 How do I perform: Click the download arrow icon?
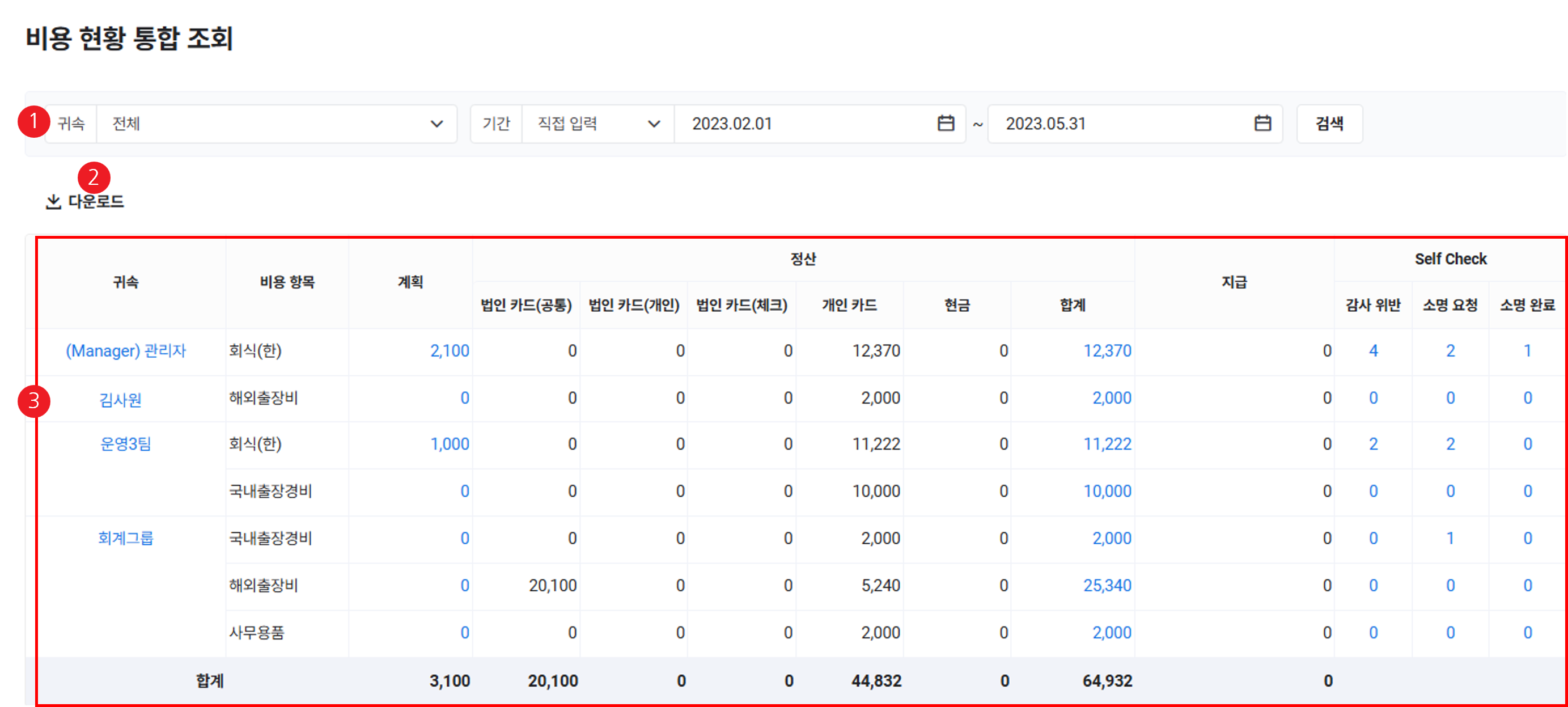(x=53, y=202)
